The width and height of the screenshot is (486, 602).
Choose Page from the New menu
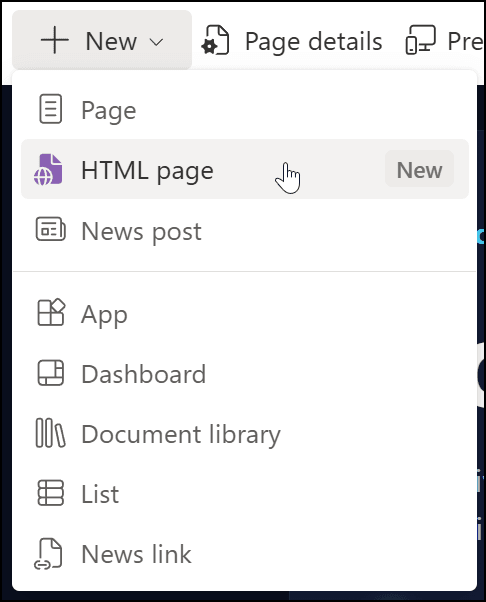point(245,110)
